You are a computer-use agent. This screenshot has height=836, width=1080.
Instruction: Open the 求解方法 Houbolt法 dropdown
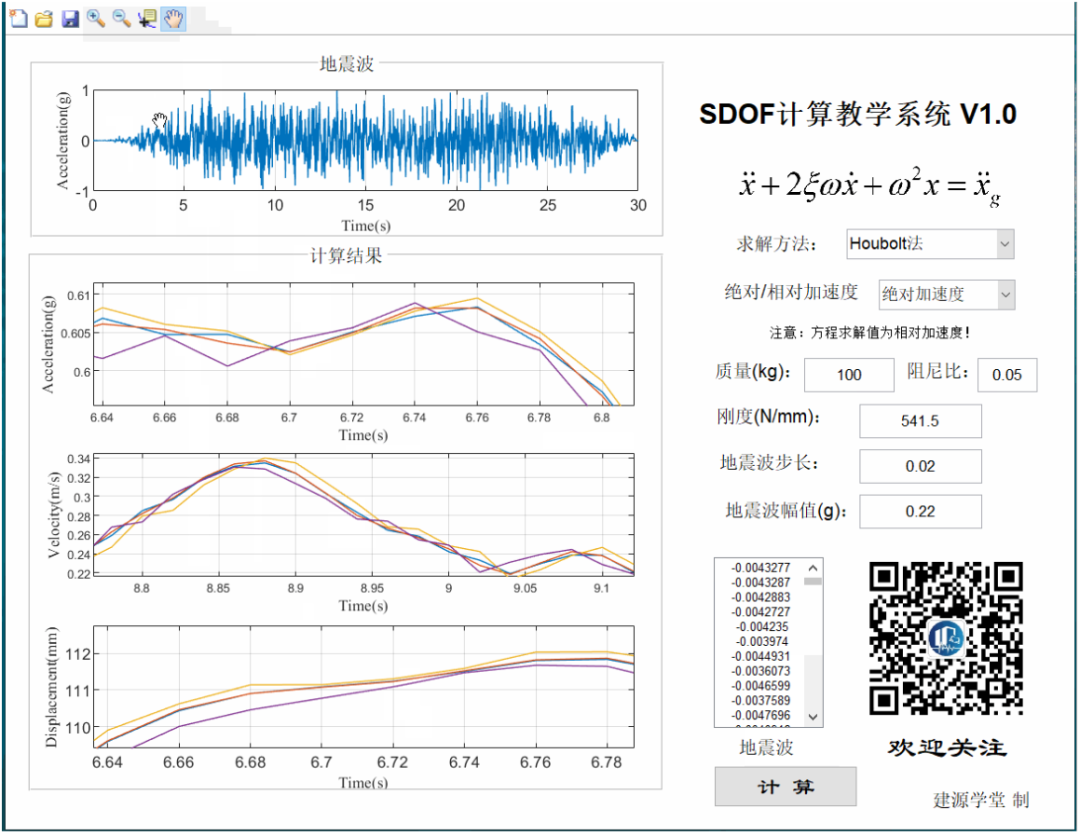click(930, 244)
